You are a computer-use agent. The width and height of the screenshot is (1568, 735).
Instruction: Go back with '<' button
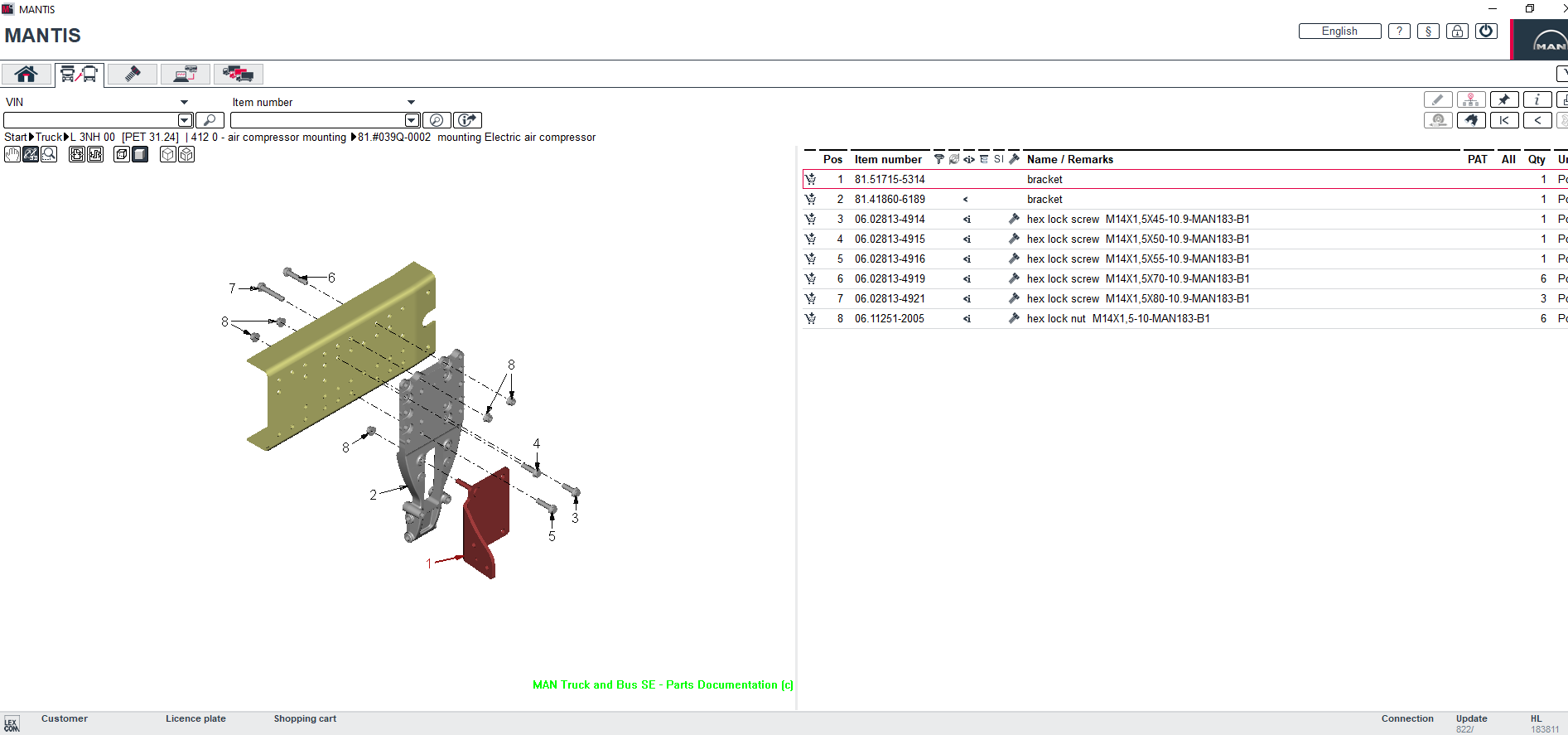pos(1537,120)
